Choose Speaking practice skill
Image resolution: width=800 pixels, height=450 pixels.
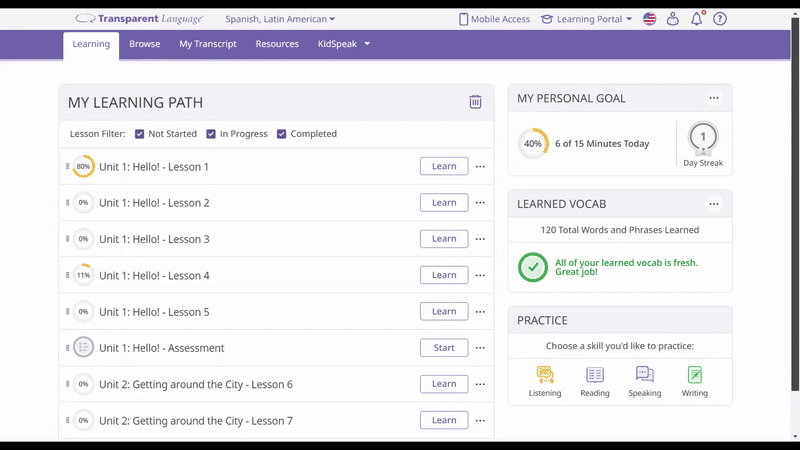point(645,382)
